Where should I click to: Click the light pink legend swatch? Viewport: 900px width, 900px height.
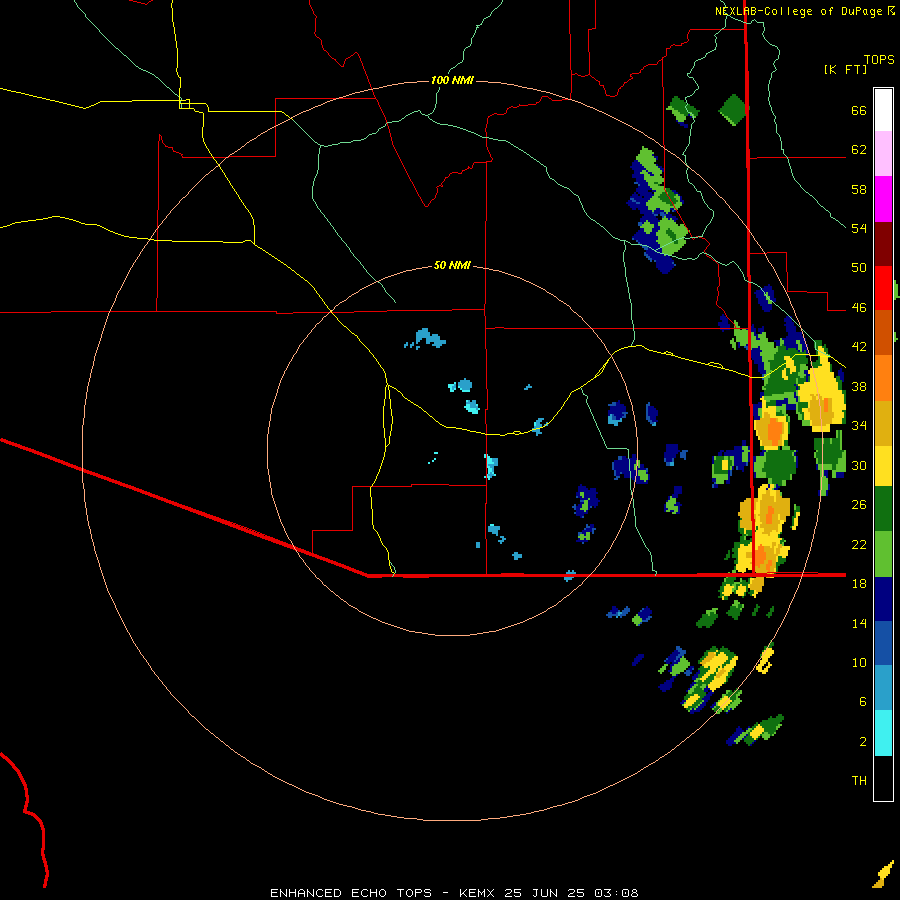pos(883,154)
